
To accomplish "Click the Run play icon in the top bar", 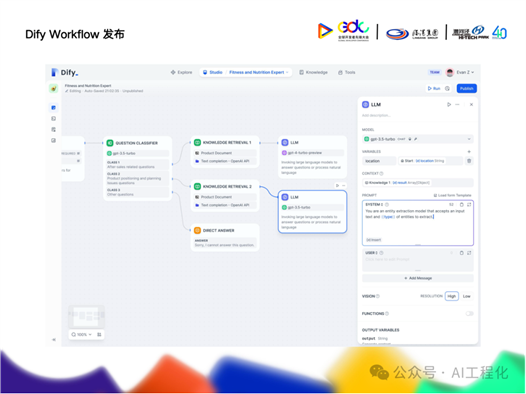I will coord(429,89).
